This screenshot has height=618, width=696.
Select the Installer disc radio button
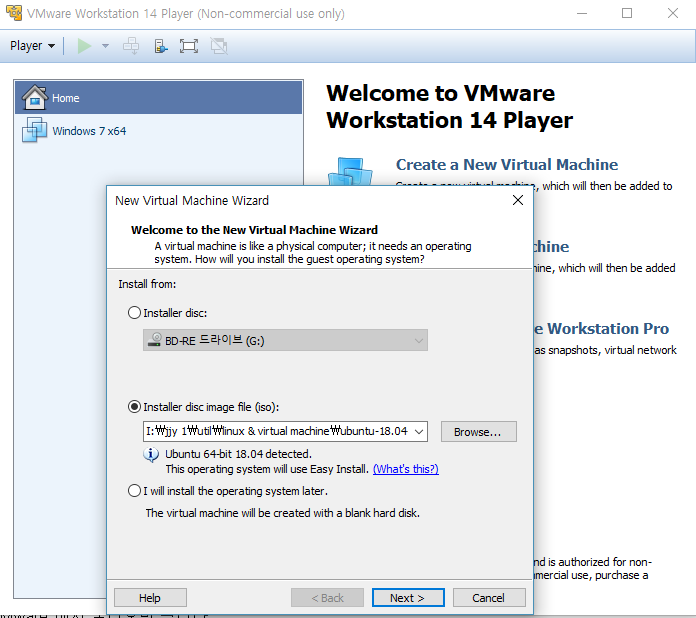pyautogui.click(x=134, y=313)
